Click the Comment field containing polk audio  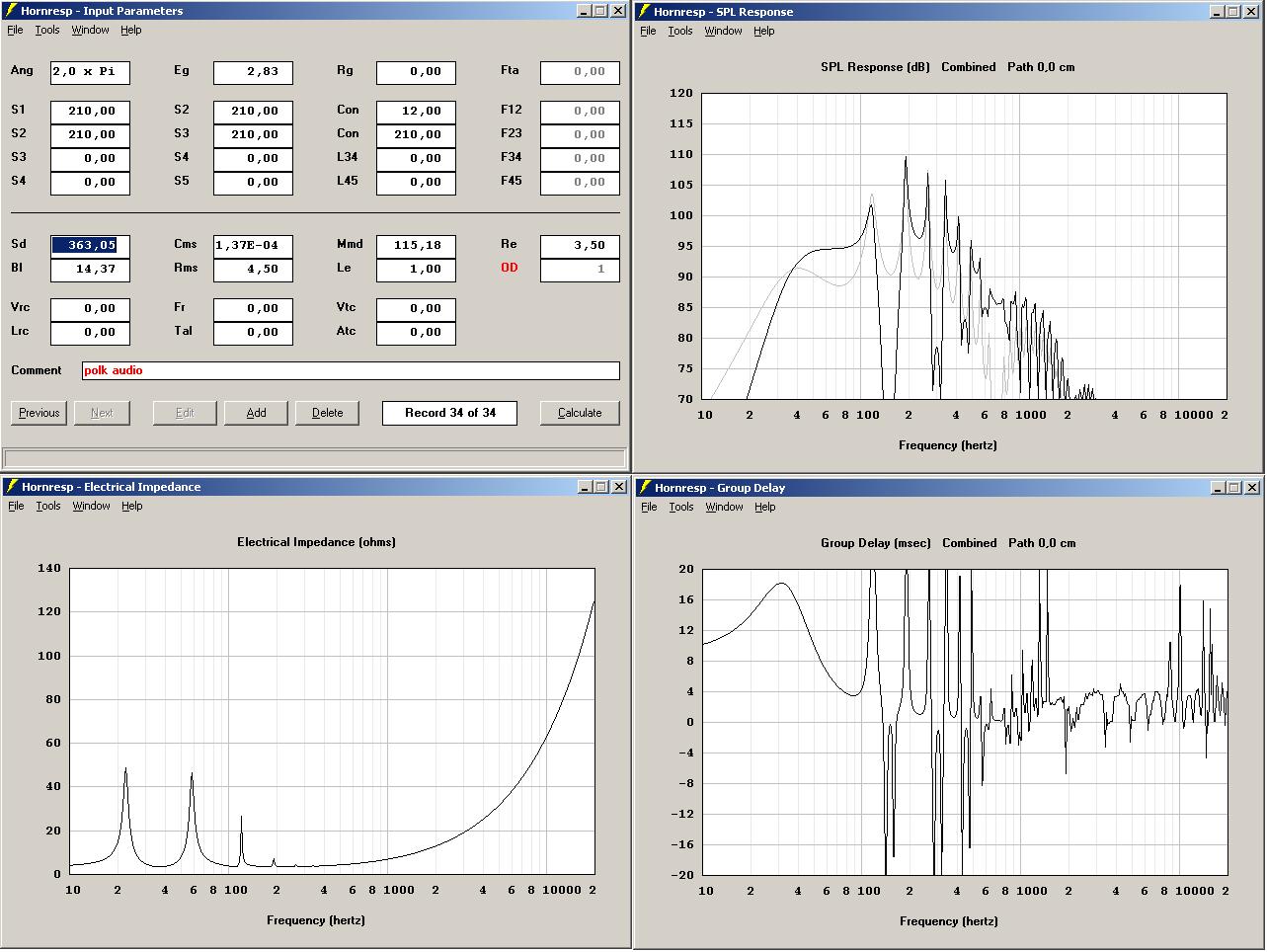[351, 371]
